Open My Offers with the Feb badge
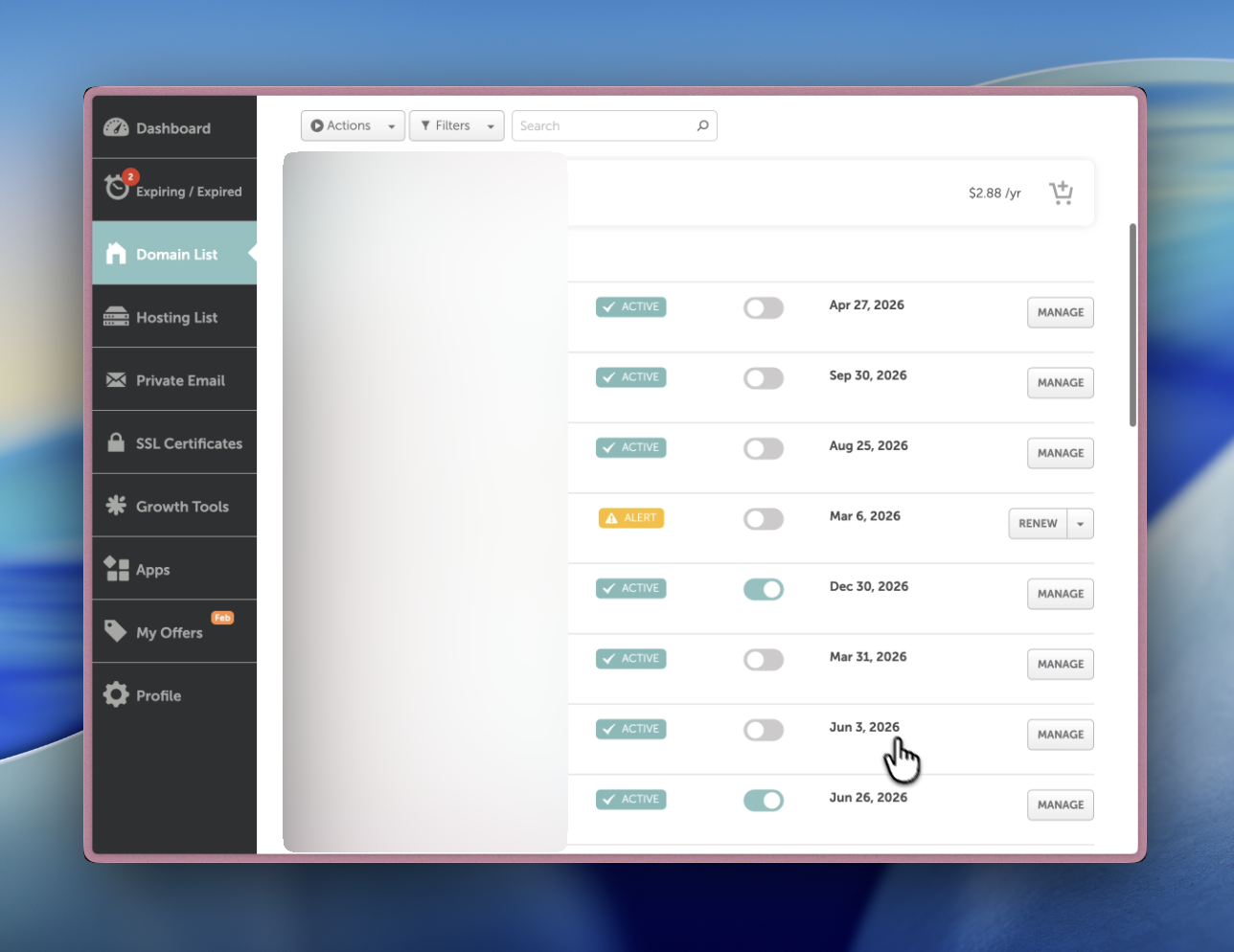This screenshot has width=1234, height=952. click(x=115, y=630)
